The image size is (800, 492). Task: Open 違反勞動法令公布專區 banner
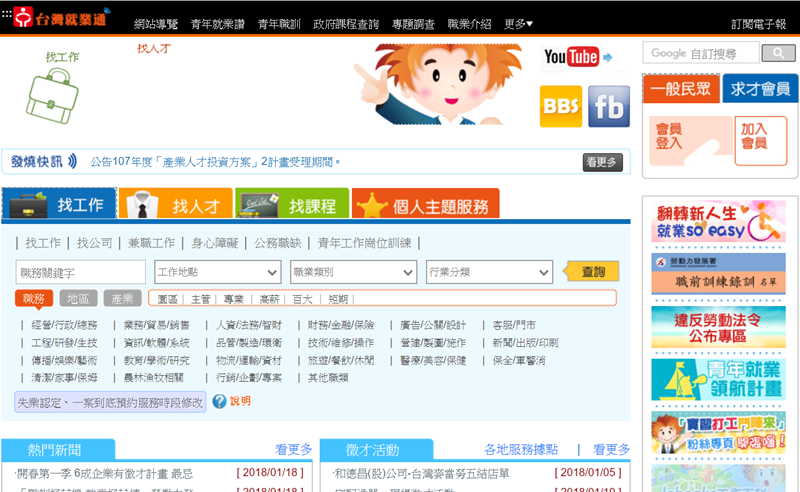[718, 327]
